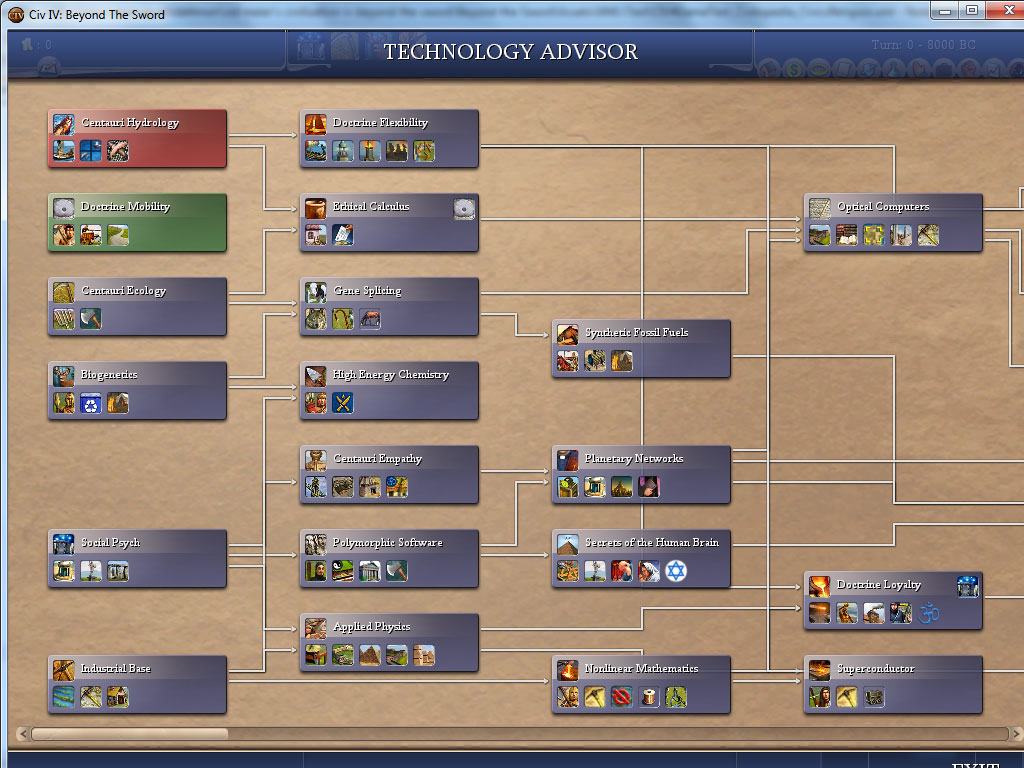Click the yin-yang icon in Polymorphic Software

click(x=343, y=571)
